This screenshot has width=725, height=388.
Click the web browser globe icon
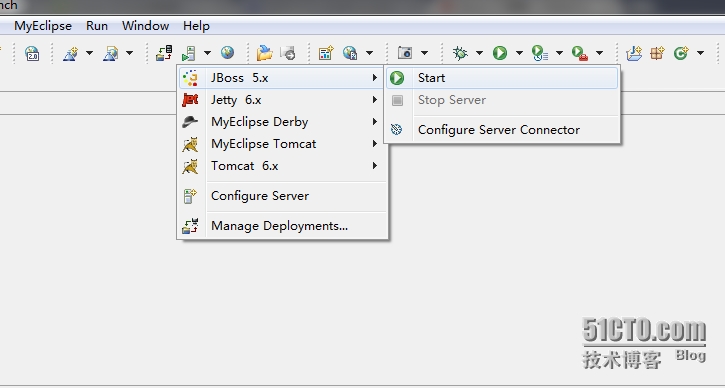point(227,53)
